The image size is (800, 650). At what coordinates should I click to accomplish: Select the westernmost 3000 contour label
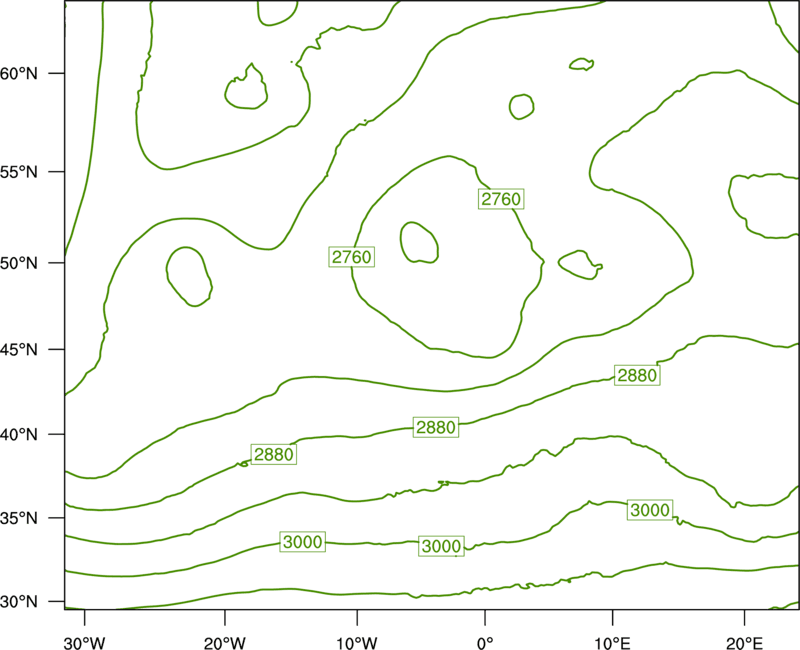(x=303, y=542)
